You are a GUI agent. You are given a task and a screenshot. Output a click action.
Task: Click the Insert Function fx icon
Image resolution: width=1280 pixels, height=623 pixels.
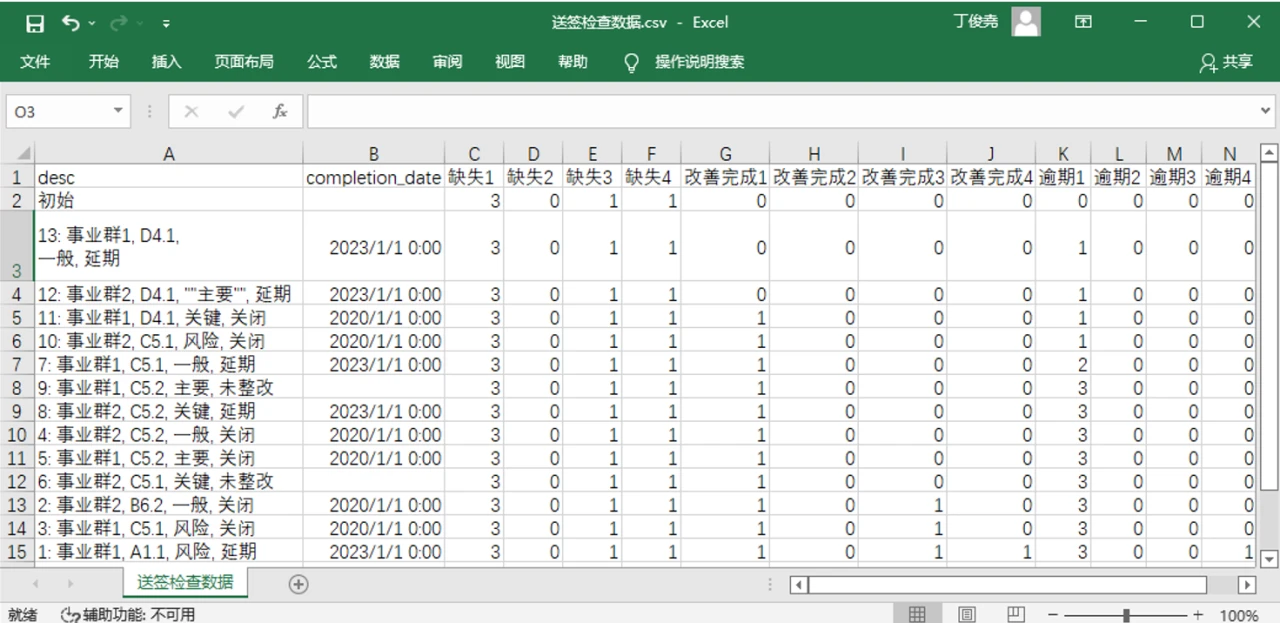281,112
